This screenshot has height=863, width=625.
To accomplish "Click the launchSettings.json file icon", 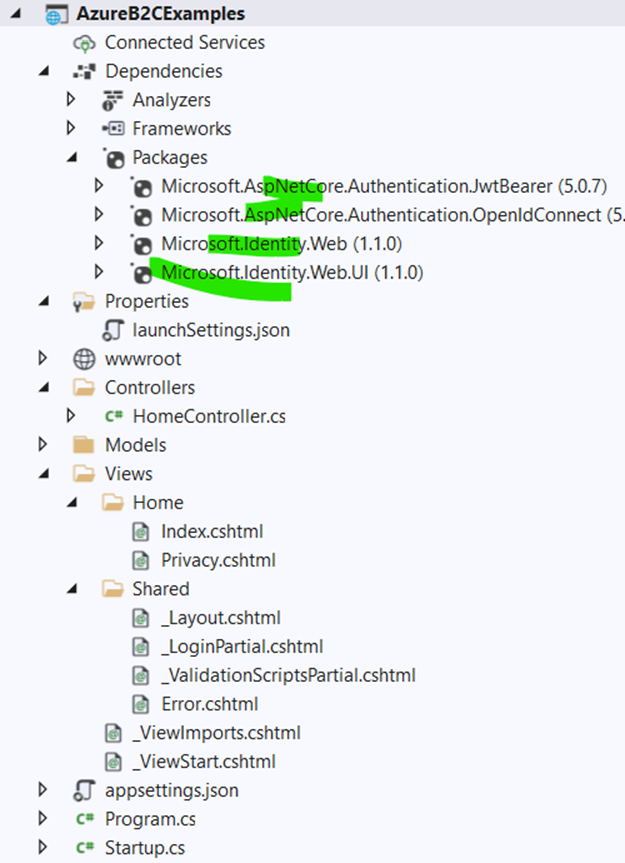I will (113, 331).
